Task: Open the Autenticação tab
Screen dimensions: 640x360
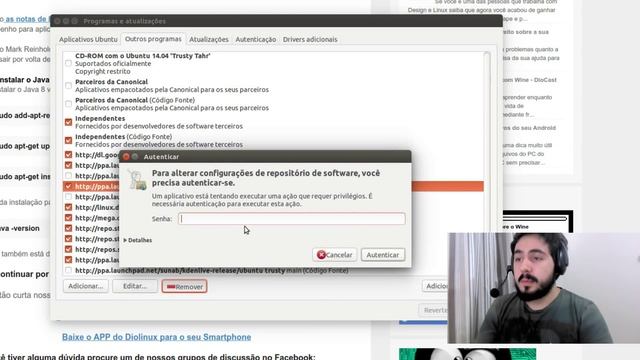Action: pos(256,40)
